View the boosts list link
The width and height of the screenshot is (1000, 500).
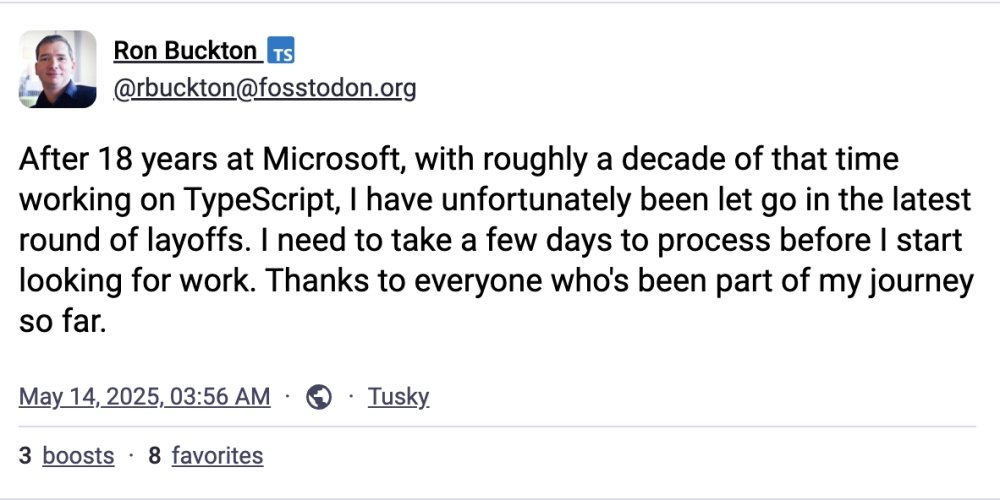point(78,456)
